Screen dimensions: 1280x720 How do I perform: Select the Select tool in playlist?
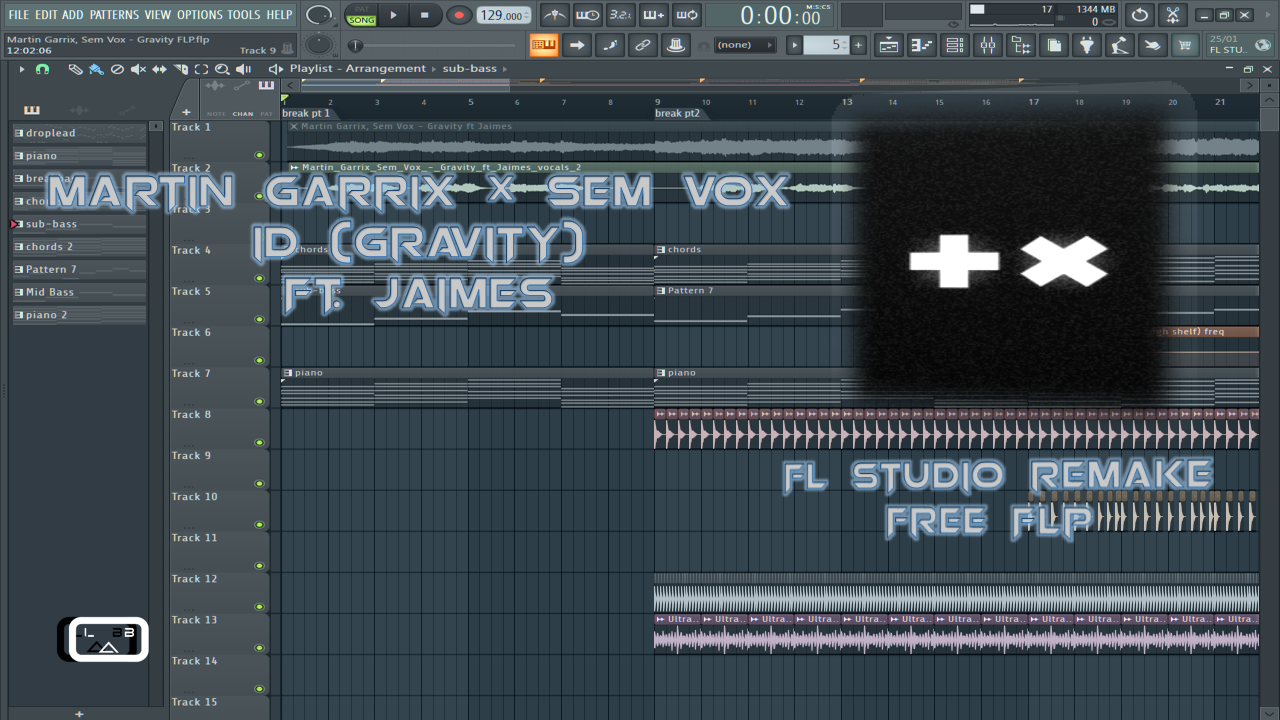tap(201, 69)
